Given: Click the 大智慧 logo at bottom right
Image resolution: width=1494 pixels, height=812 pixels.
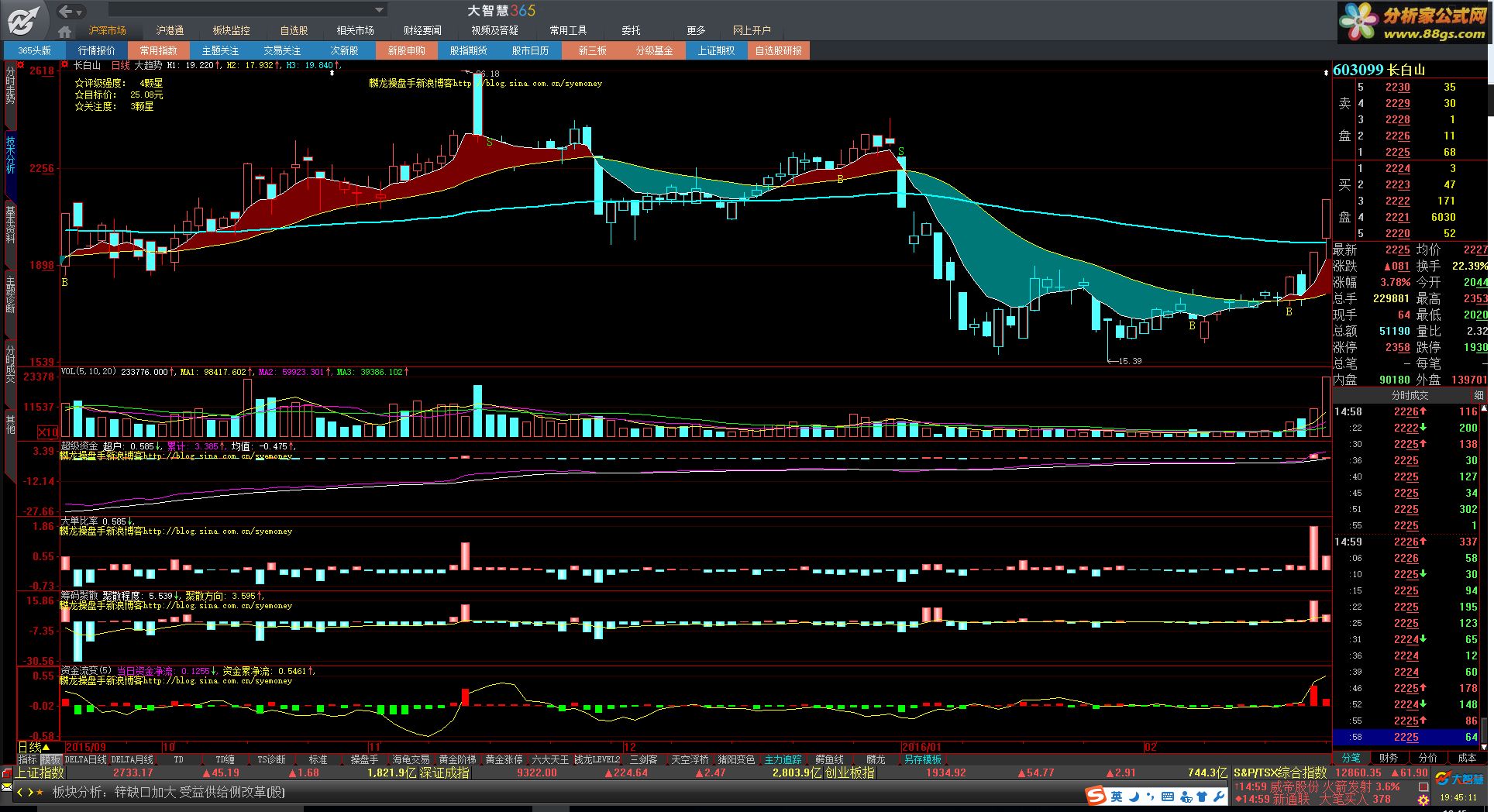Looking at the screenshot, I should point(1459,779).
